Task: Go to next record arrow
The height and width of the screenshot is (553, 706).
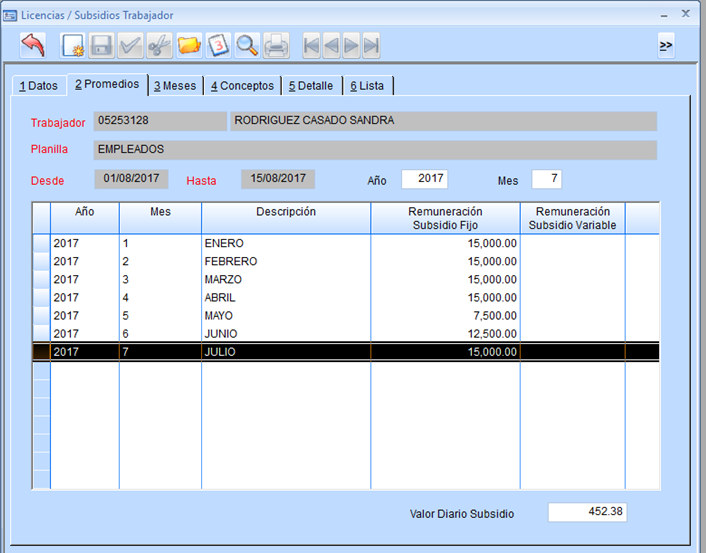Action: pyautogui.click(x=351, y=45)
